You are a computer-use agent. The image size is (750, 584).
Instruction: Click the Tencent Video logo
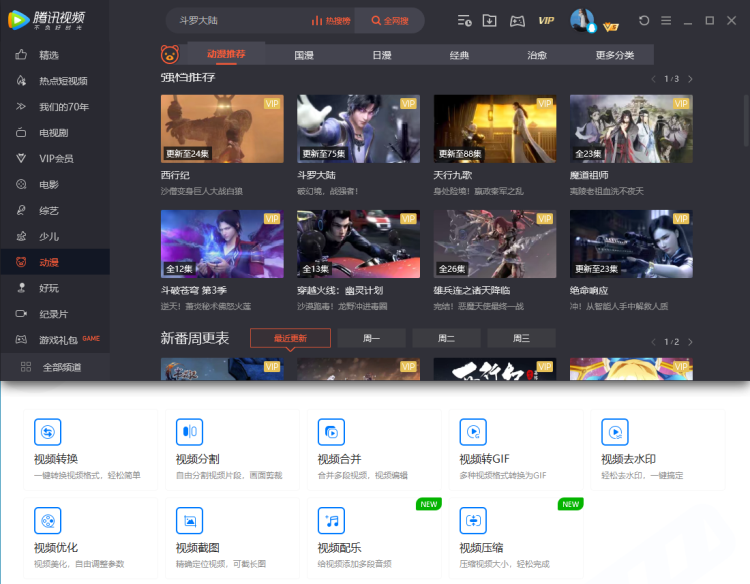tap(46, 20)
